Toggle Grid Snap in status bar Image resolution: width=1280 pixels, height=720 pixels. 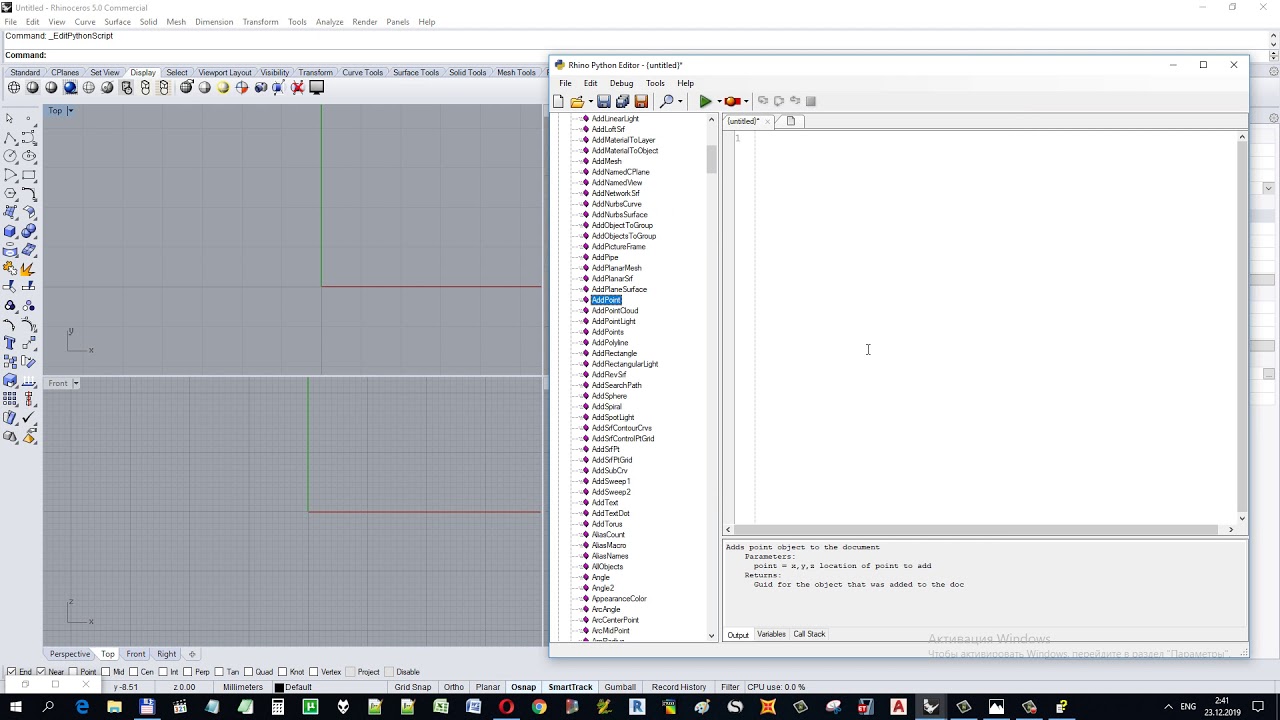[413, 687]
